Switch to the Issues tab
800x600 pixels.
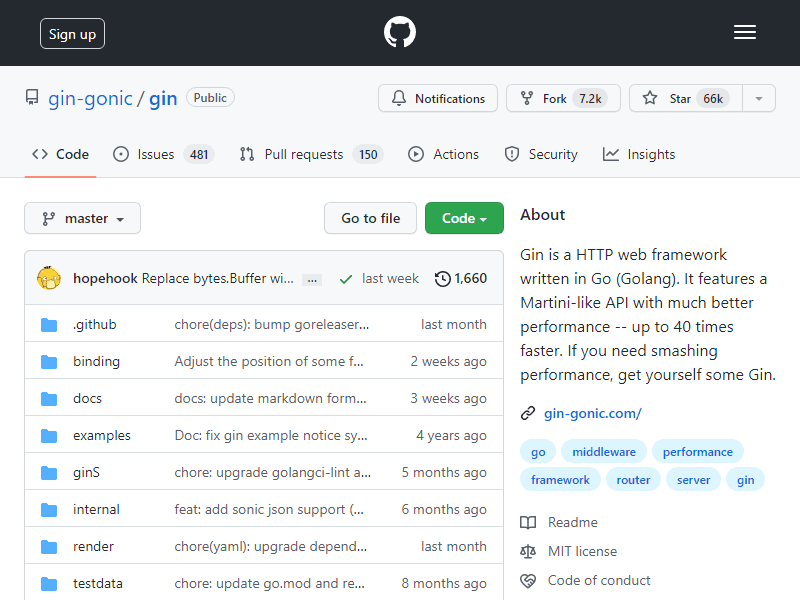(164, 154)
